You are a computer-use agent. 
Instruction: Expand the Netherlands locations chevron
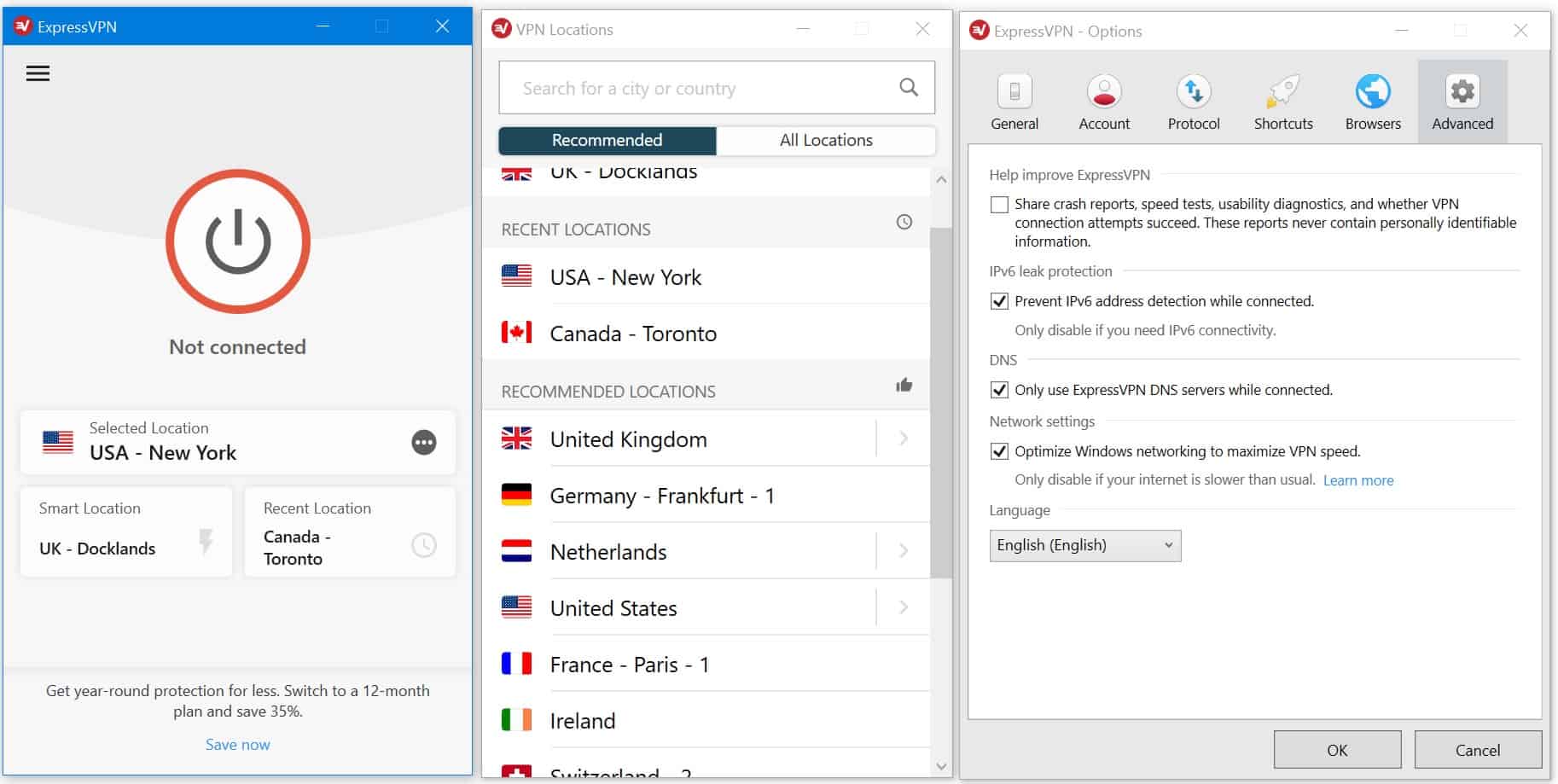pos(904,551)
